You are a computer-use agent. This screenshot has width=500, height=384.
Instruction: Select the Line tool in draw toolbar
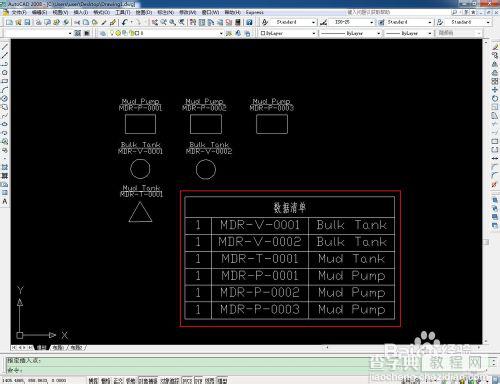[5, 47]
